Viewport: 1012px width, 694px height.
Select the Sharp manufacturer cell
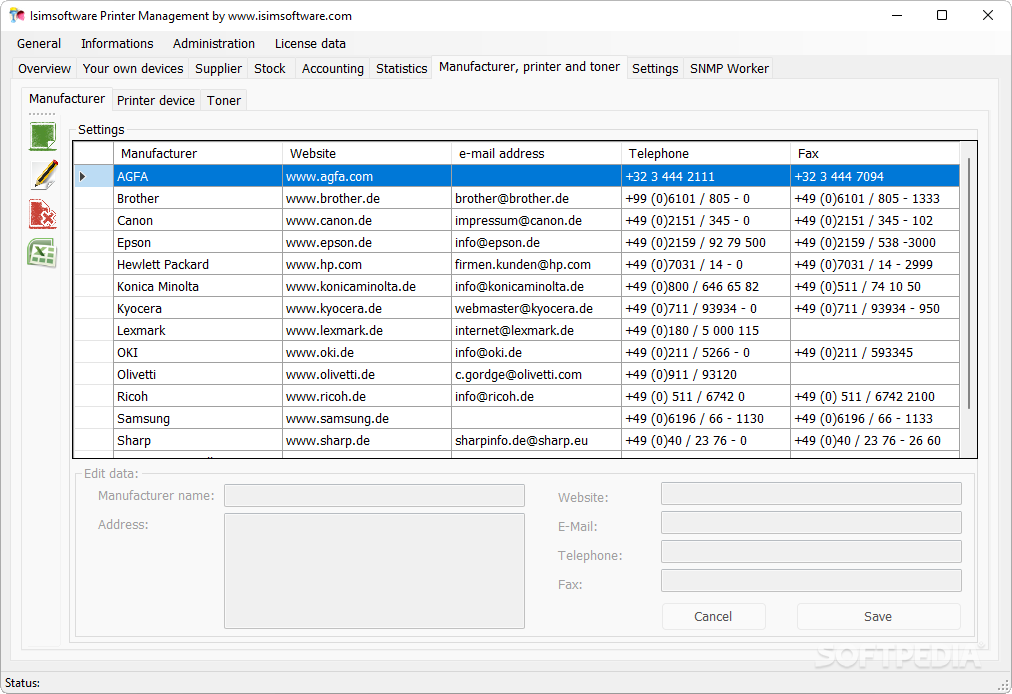(198, 440)
